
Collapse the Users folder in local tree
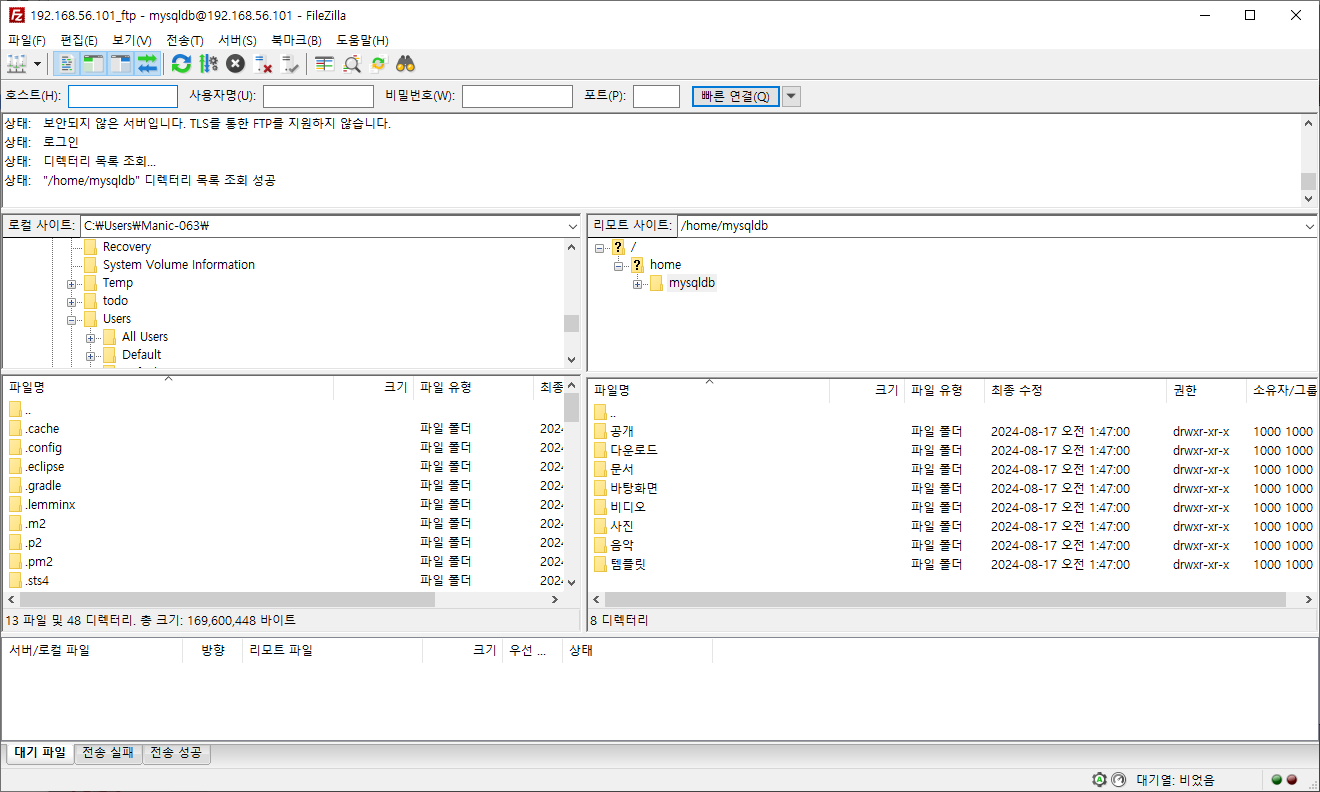click(72, 319)
